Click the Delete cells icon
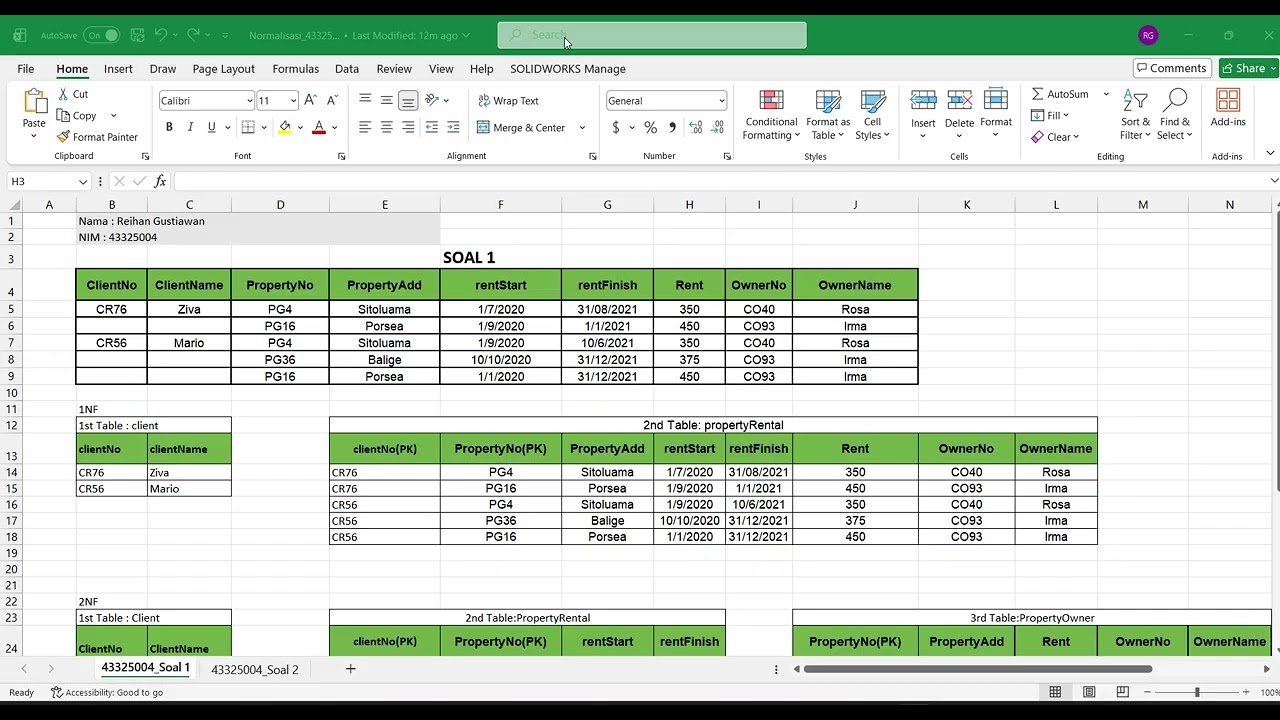1280x720 pixels. (x=959, y=101)
